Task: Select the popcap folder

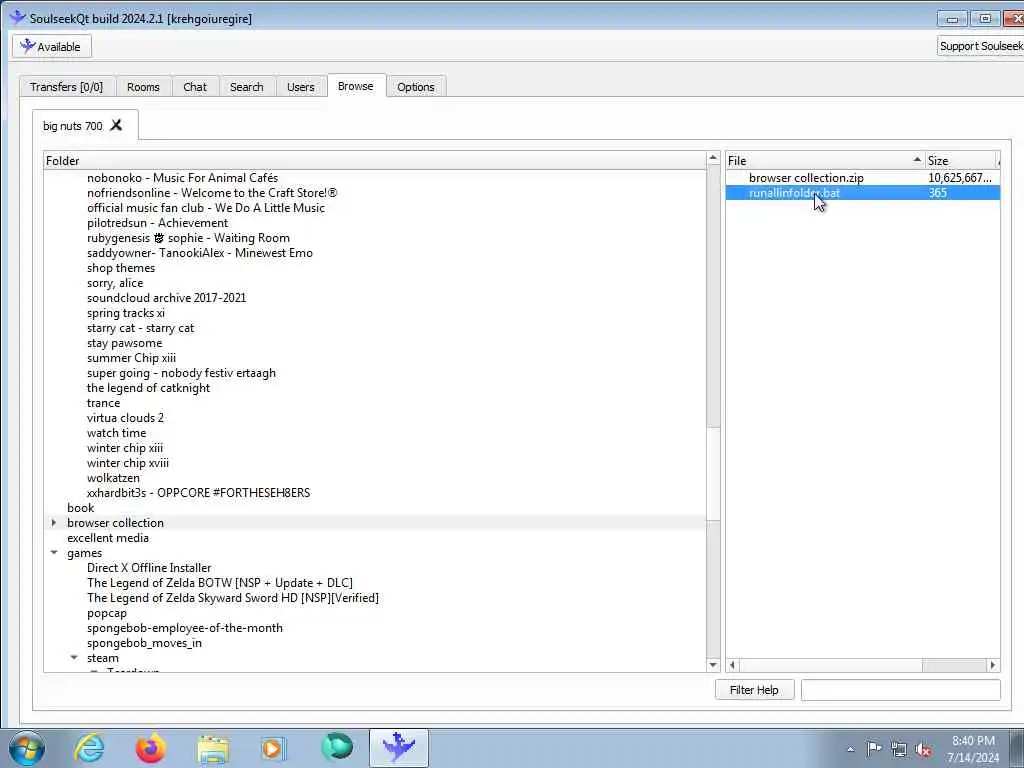Action: [x=106, y=613]
